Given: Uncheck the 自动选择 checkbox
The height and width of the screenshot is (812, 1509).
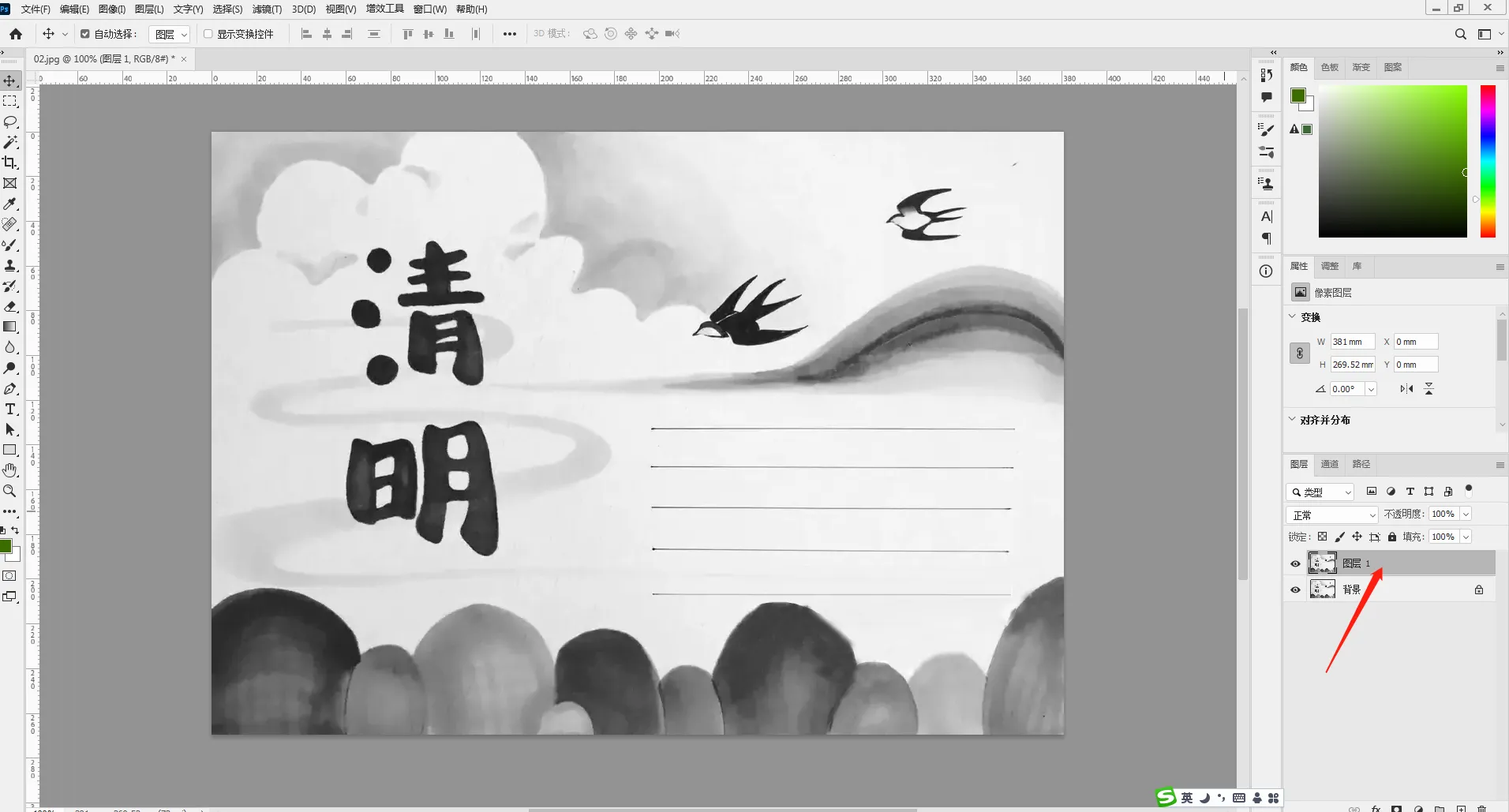Looking at the screenshot, I should click(x=85, y=34).
